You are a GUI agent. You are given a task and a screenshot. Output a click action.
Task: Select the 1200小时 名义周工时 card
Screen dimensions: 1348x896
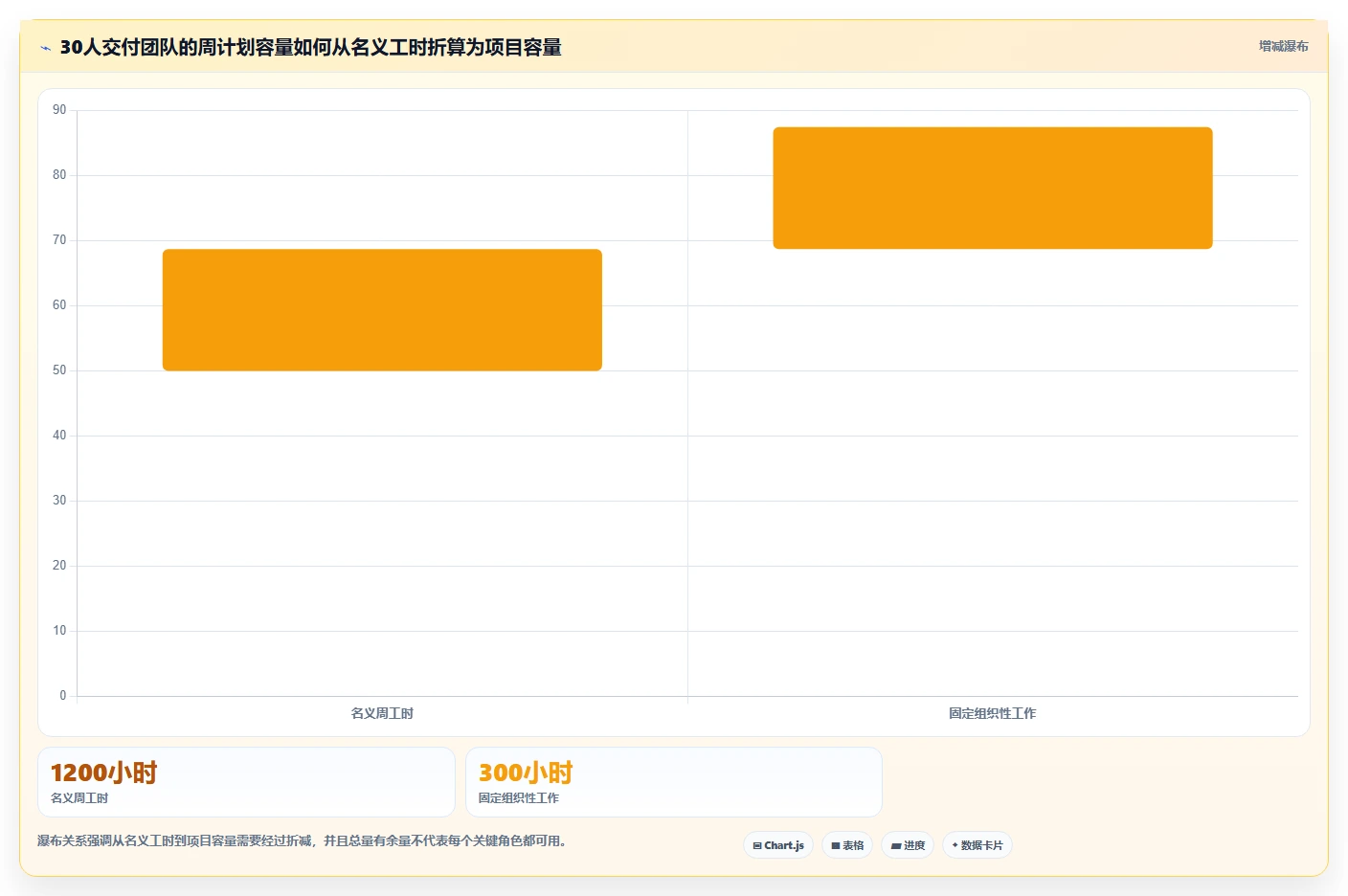click(x=246, y=782)
